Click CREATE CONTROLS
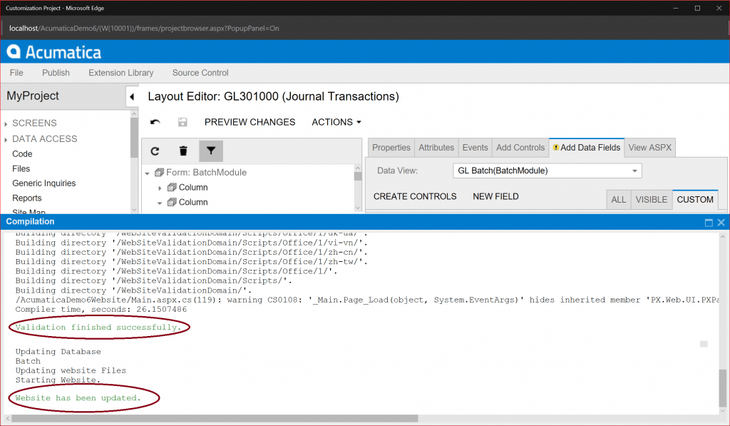The width and height of the screenshot is (730, 426). [415, 196]
